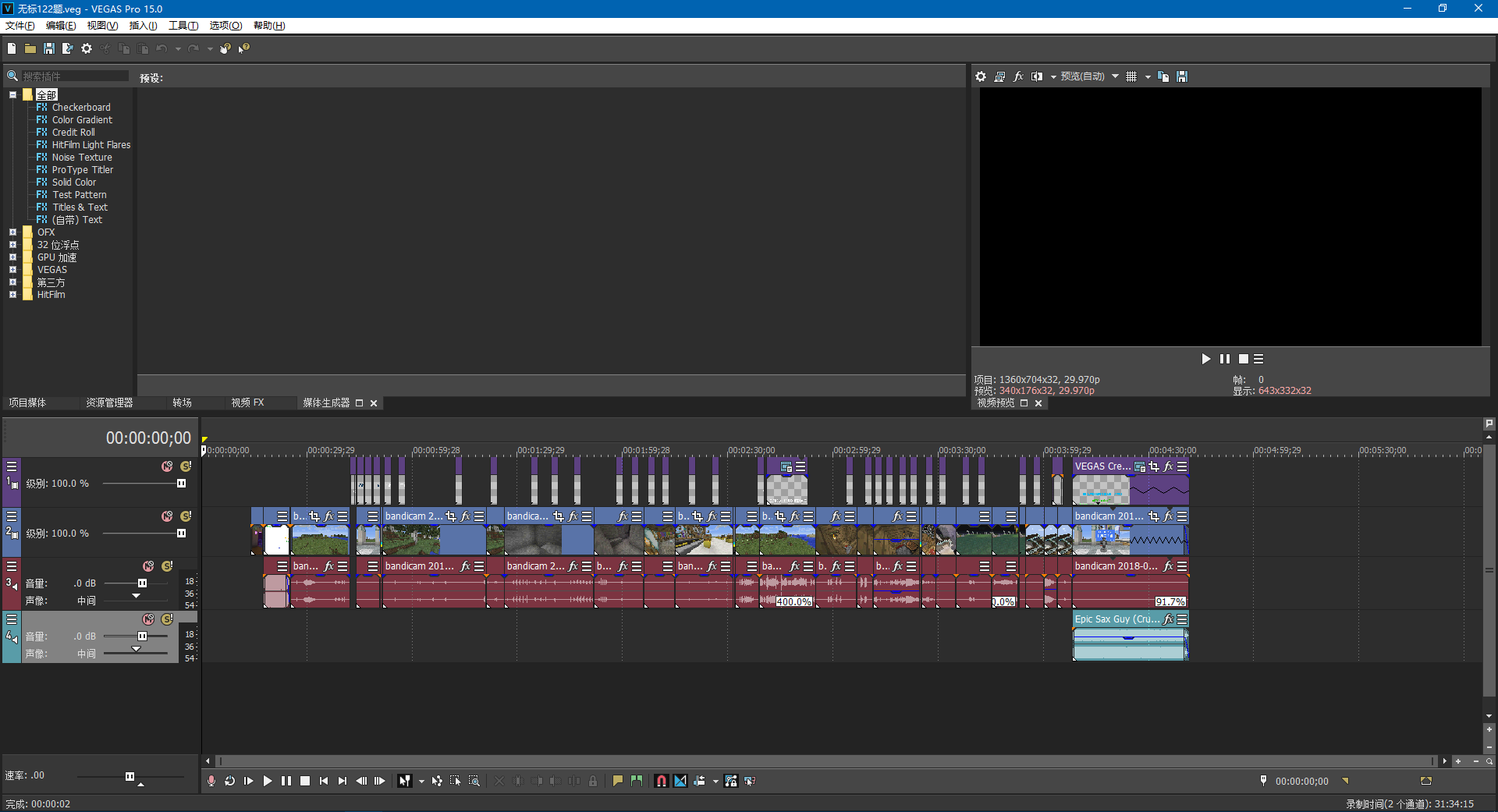Viewport: 1498px width, 812px height.
Task: Toggle preview on external monitor icon
Action: [x=999, y=76]
